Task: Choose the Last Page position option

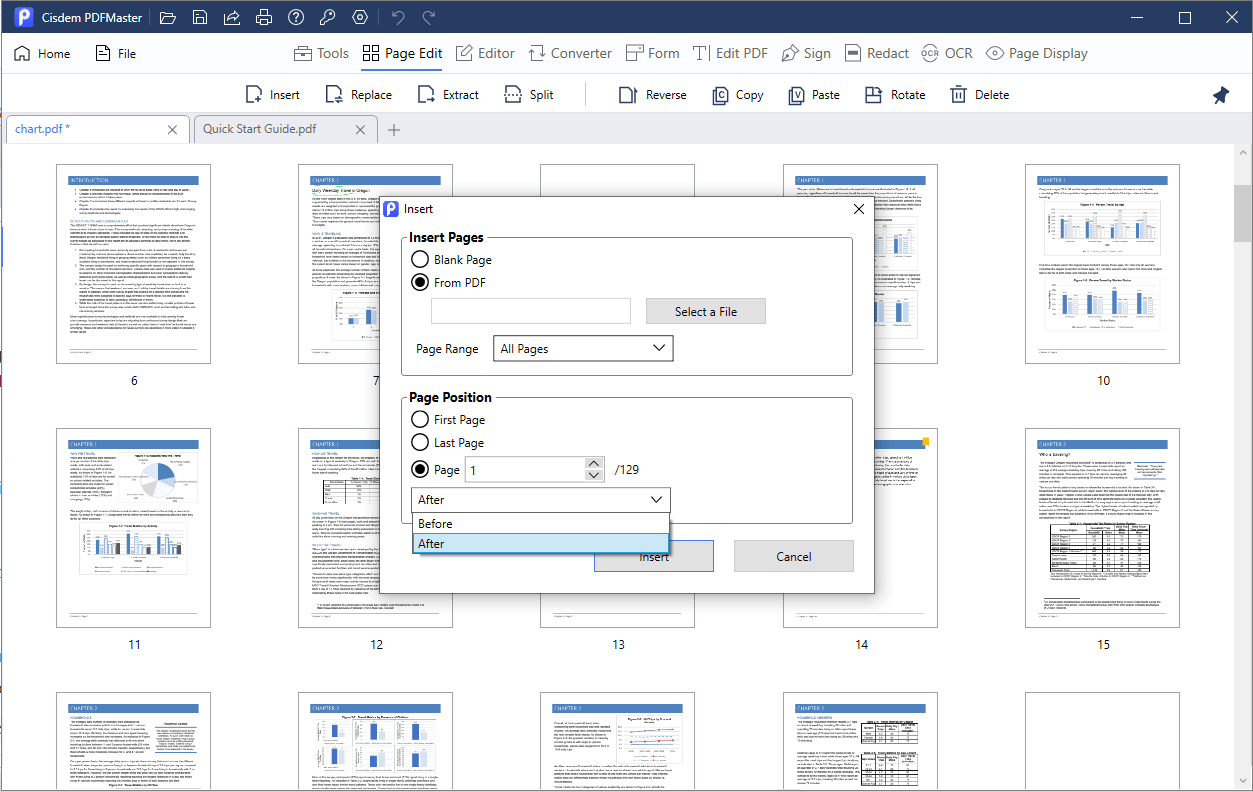Action: click(x=421, y=443)
